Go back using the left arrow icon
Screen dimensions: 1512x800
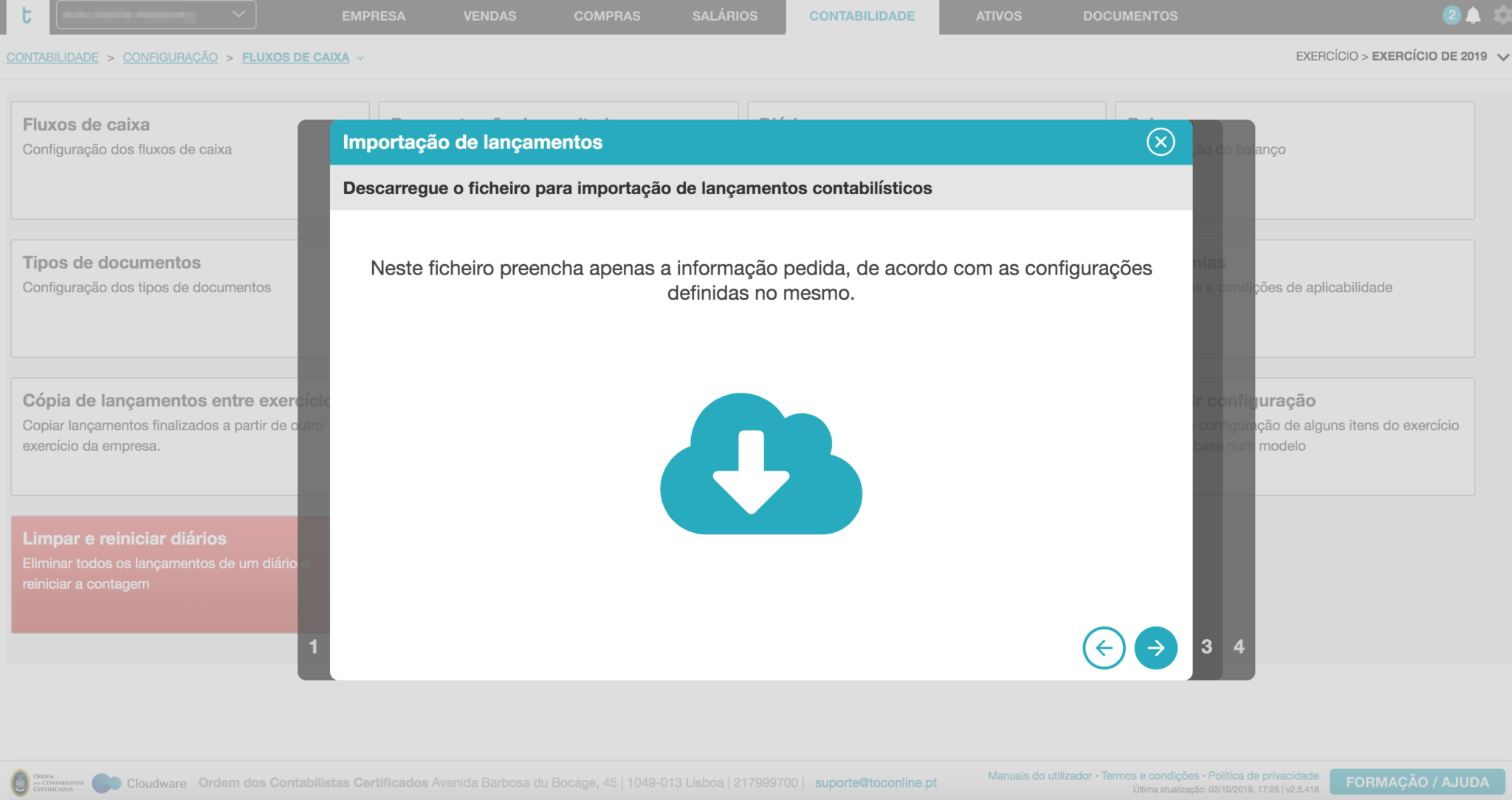click(1104, 647)
